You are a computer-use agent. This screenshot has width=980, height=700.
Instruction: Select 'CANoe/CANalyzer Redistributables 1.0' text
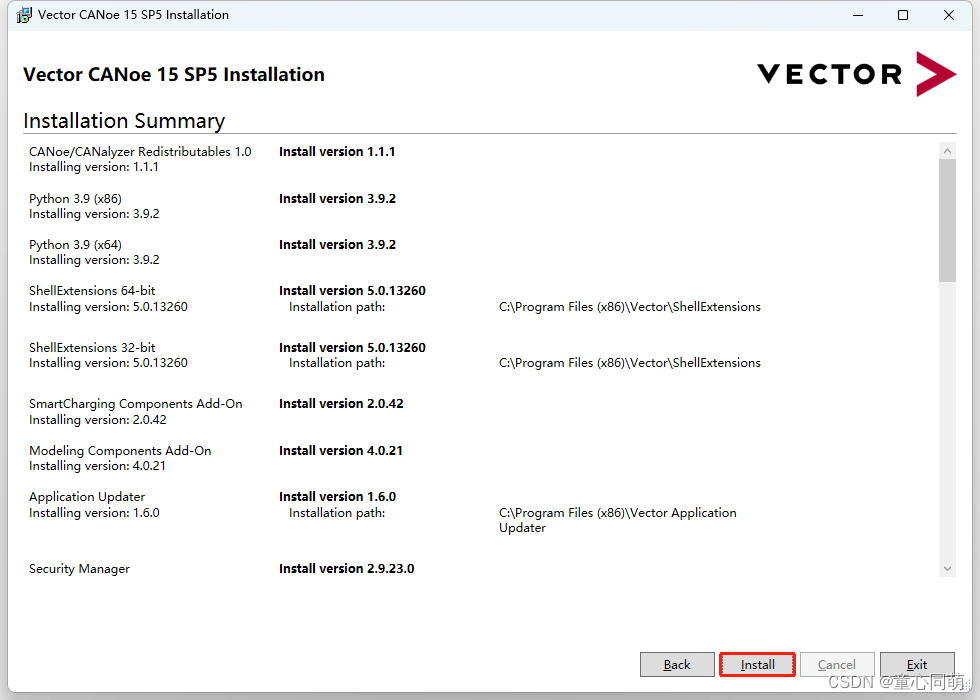(x=140, y=151)
